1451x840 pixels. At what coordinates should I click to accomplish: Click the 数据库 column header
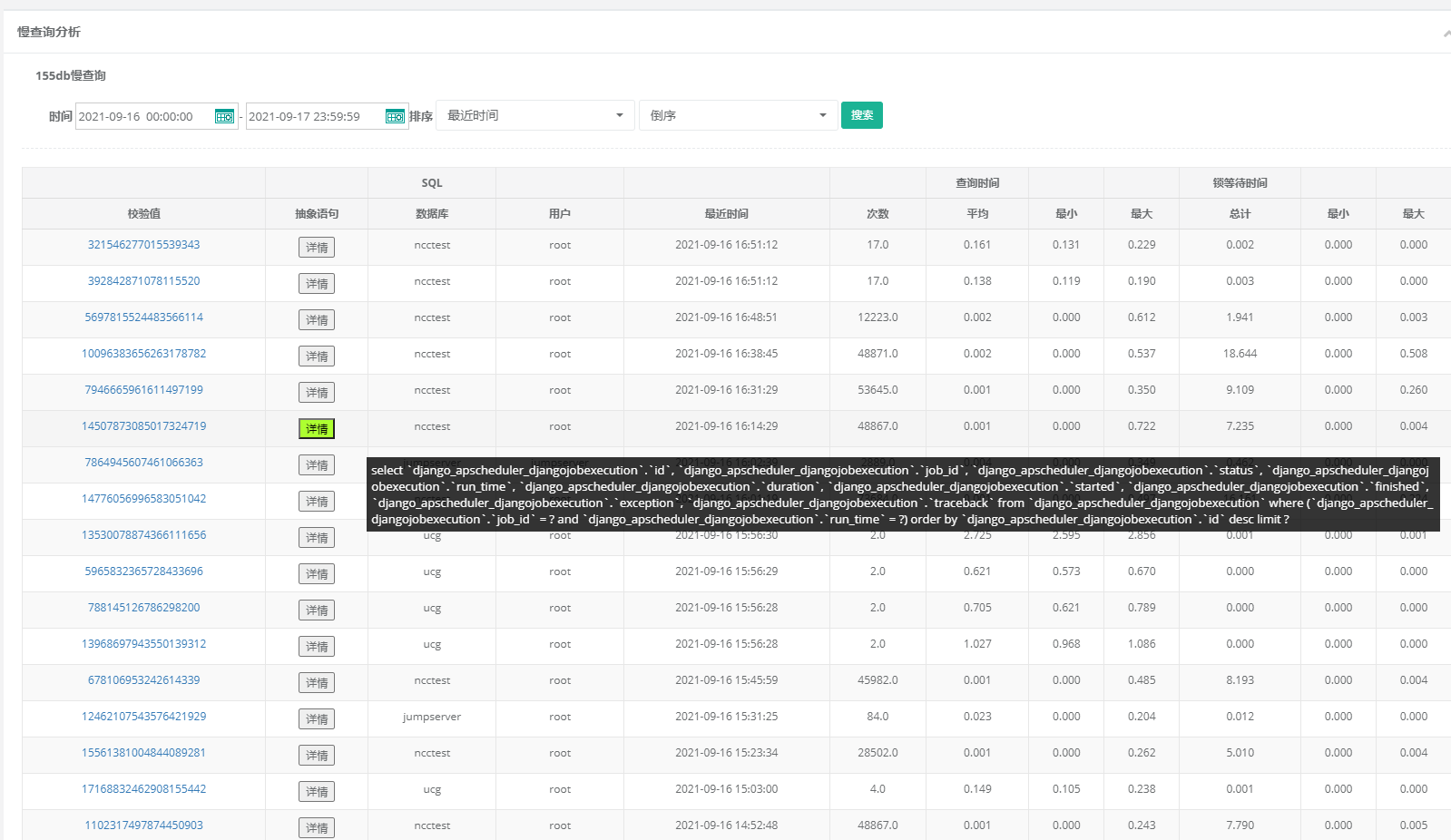point(432,214)
